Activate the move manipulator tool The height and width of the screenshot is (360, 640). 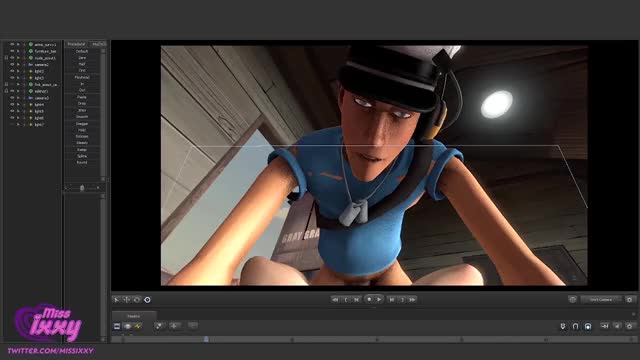click(127, 300)
